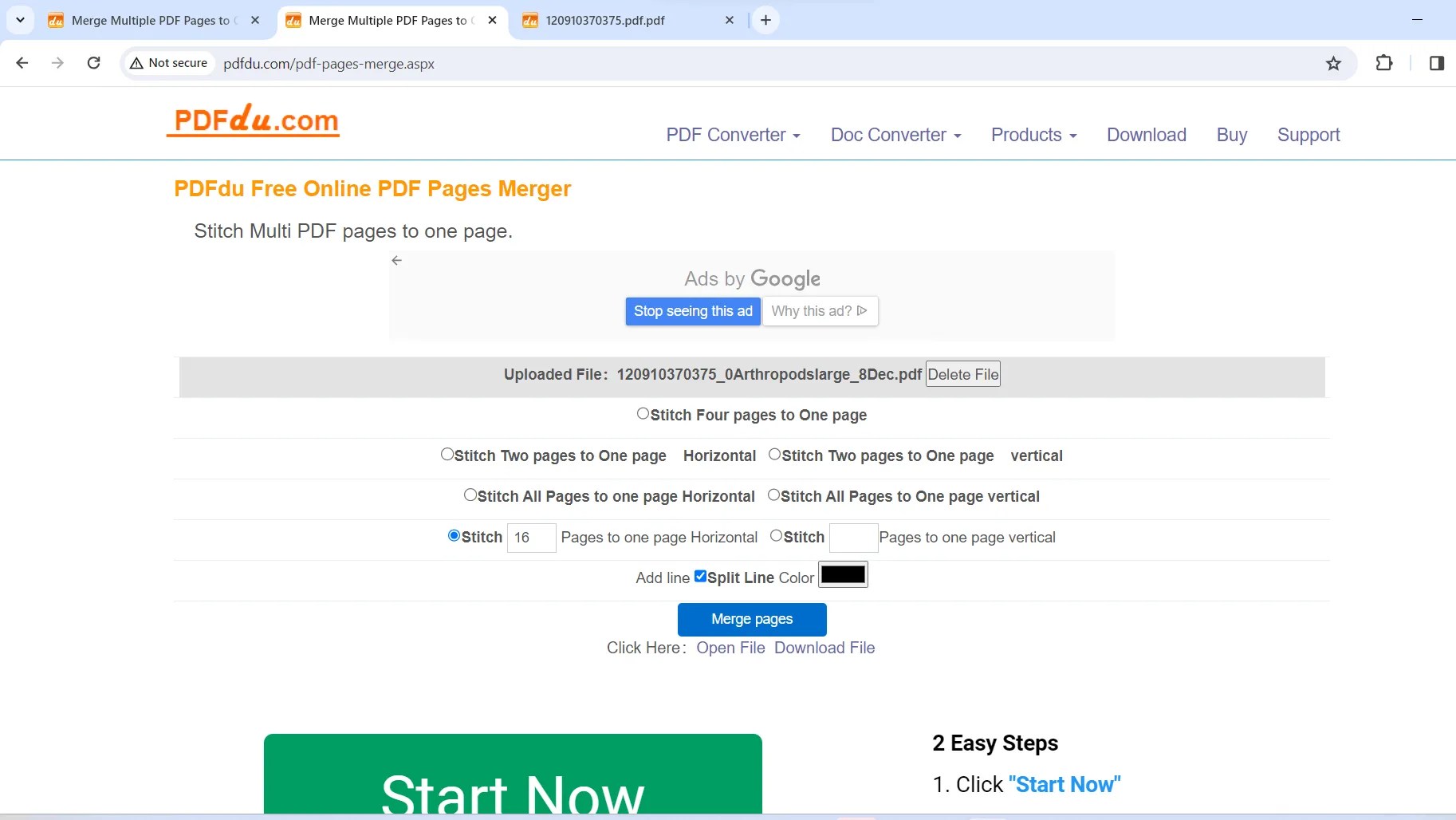Select Stitch Four pages to One page

click(x=642, y=413)
